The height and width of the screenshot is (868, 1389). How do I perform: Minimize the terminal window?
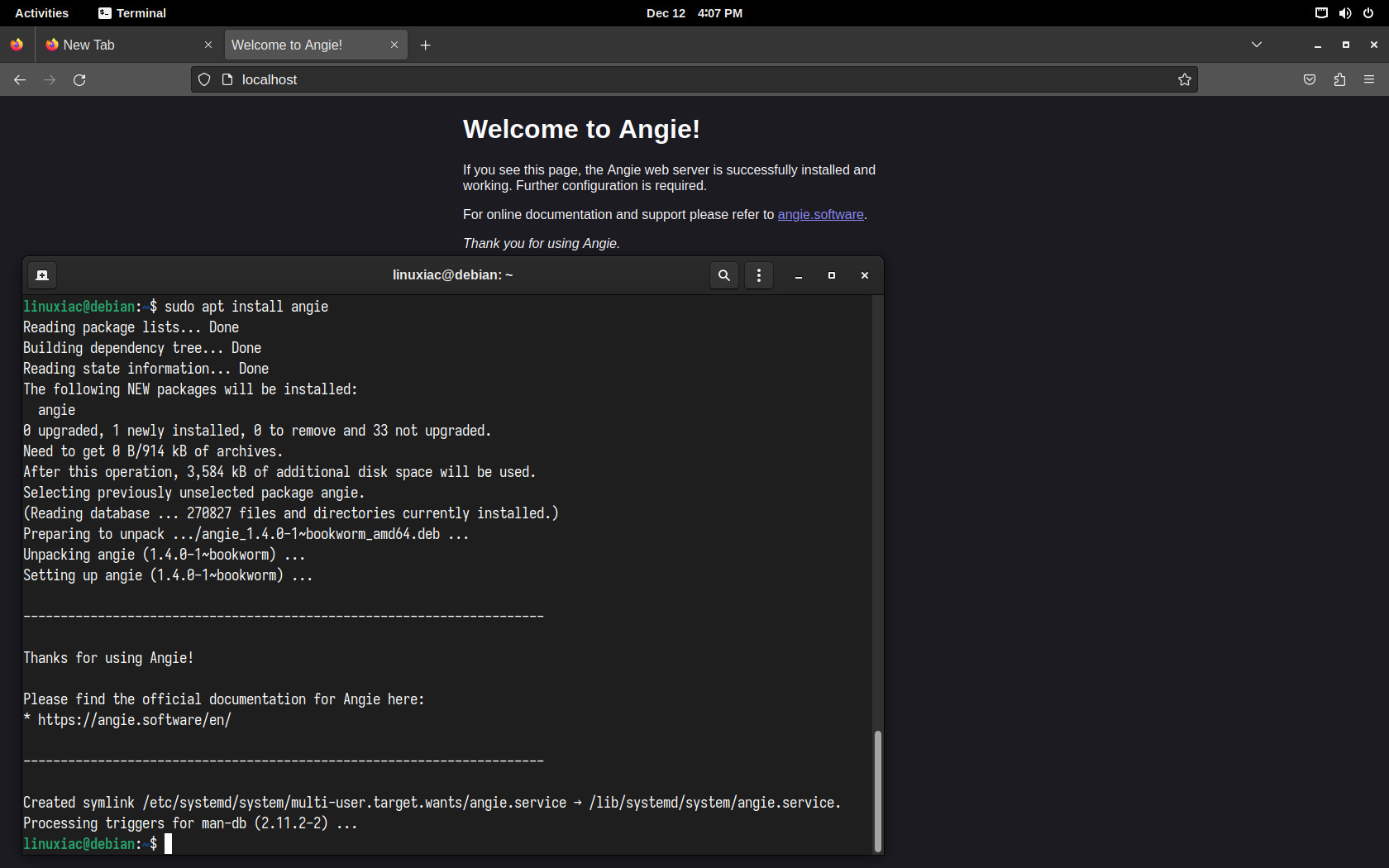tap(799, 275)
